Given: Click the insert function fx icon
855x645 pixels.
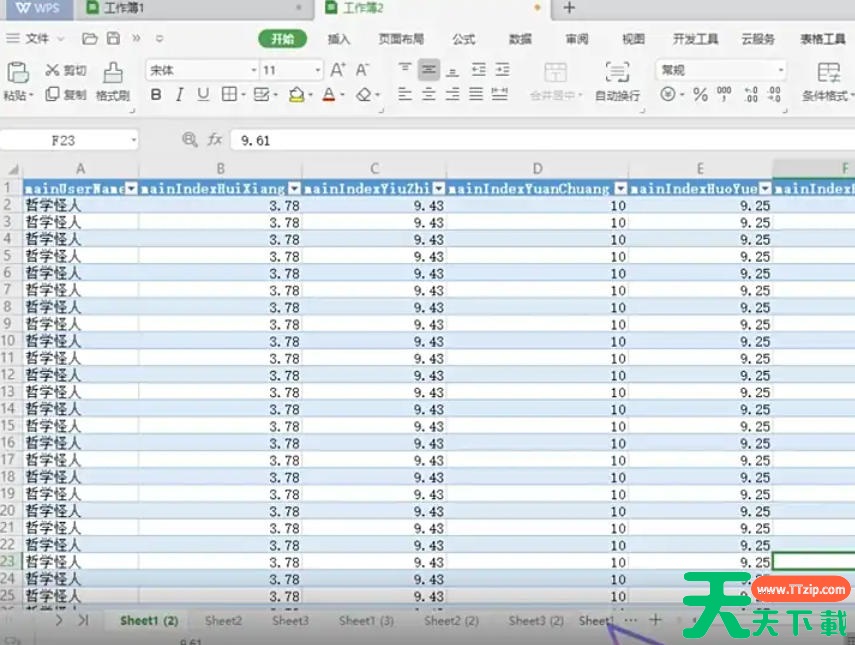Looking at the screenshot, I should click(x=212, y=140).
